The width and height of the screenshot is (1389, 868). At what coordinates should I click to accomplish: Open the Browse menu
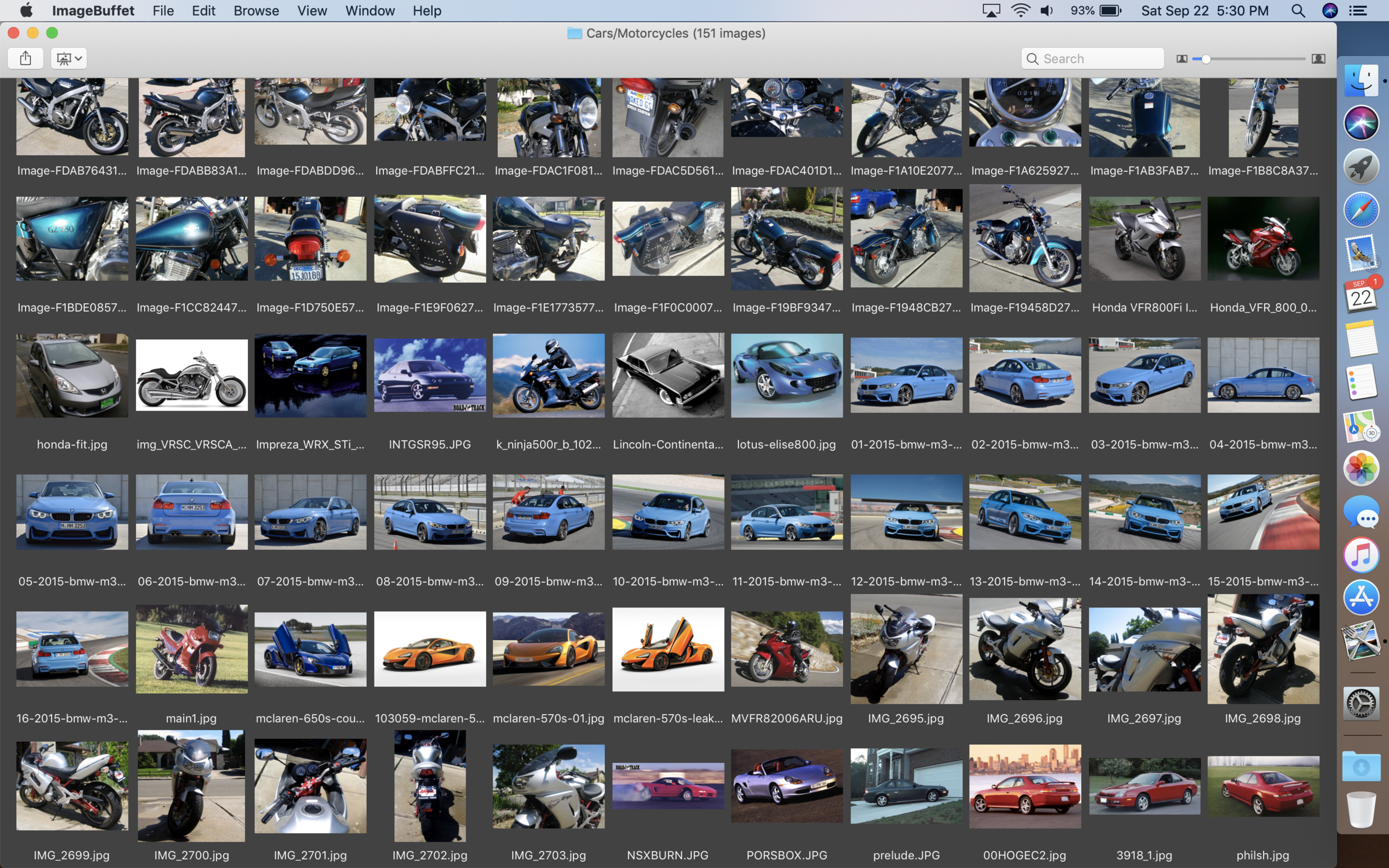[256, 11]
